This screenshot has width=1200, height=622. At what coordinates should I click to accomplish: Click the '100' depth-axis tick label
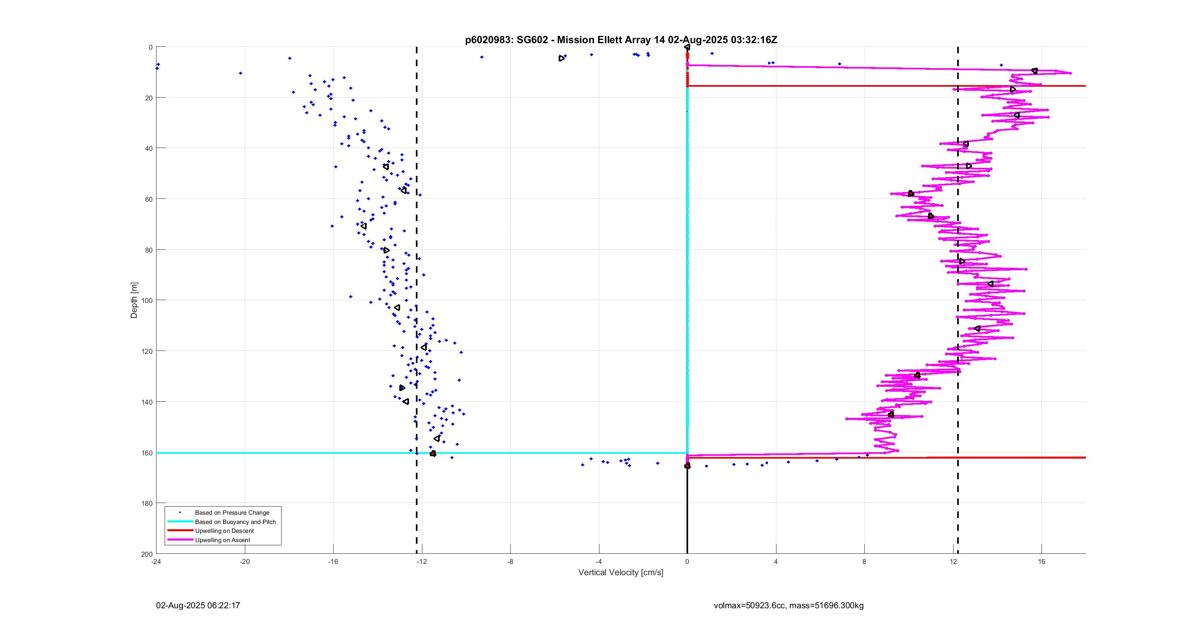[x=146, y=300]
